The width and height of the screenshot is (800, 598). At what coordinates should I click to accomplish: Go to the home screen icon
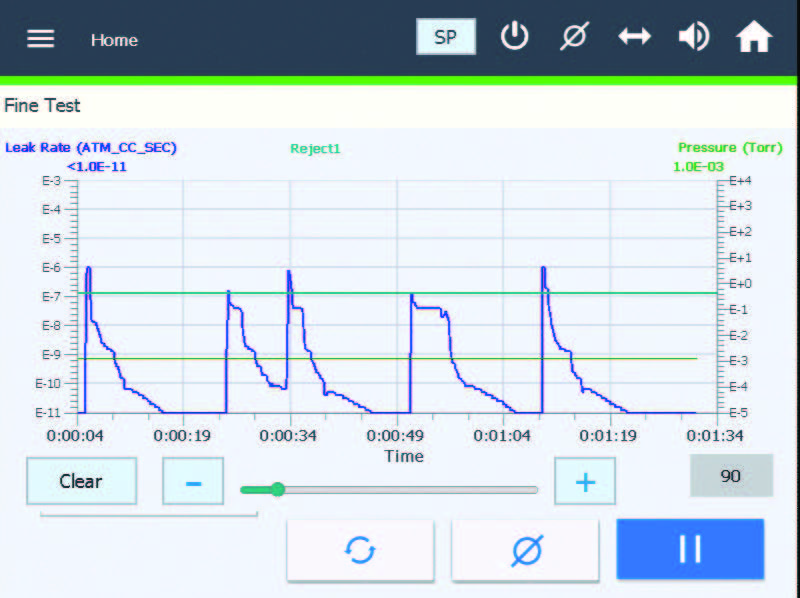click(754, 36)
